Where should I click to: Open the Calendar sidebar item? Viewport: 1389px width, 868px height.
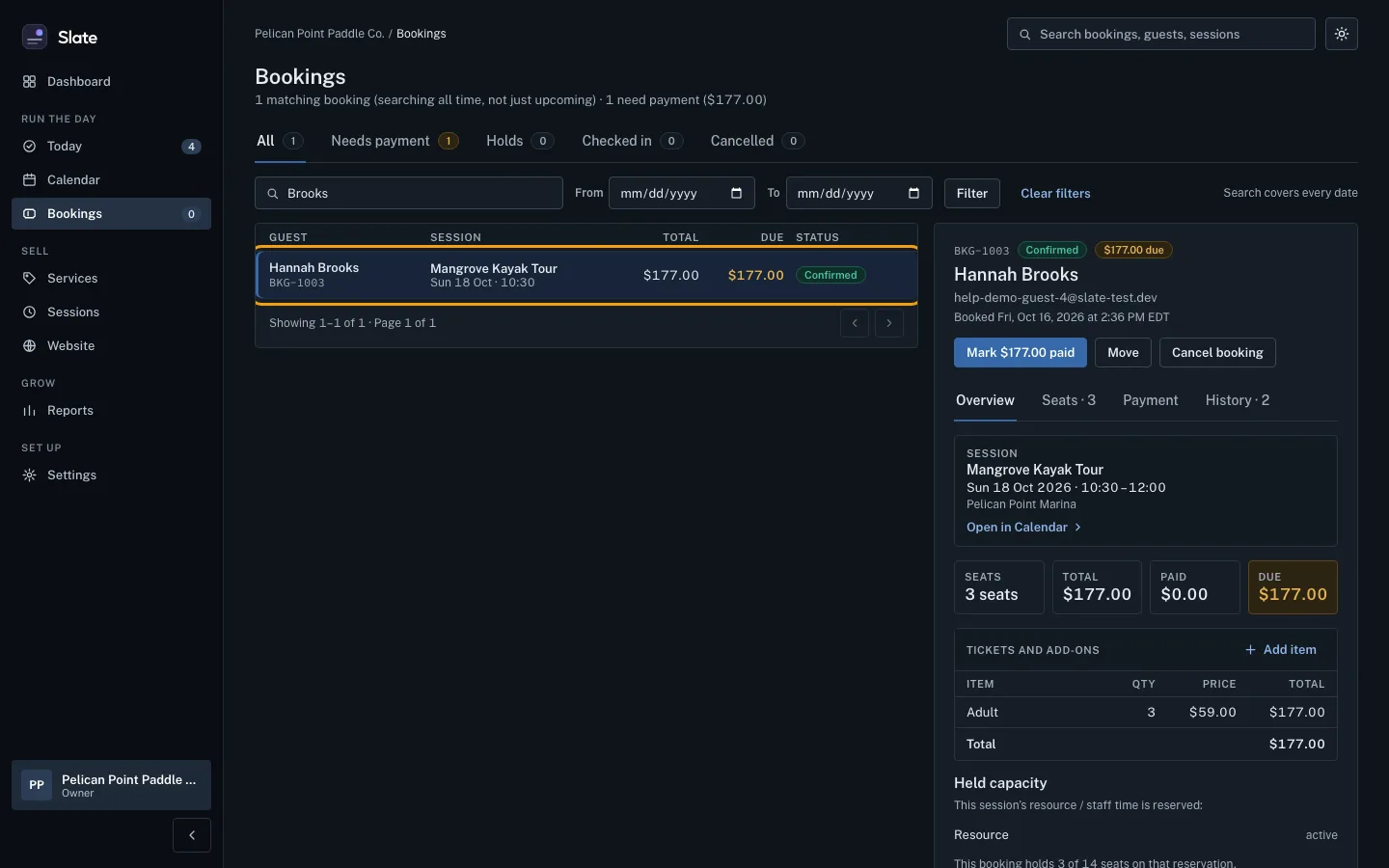(111, 180)
